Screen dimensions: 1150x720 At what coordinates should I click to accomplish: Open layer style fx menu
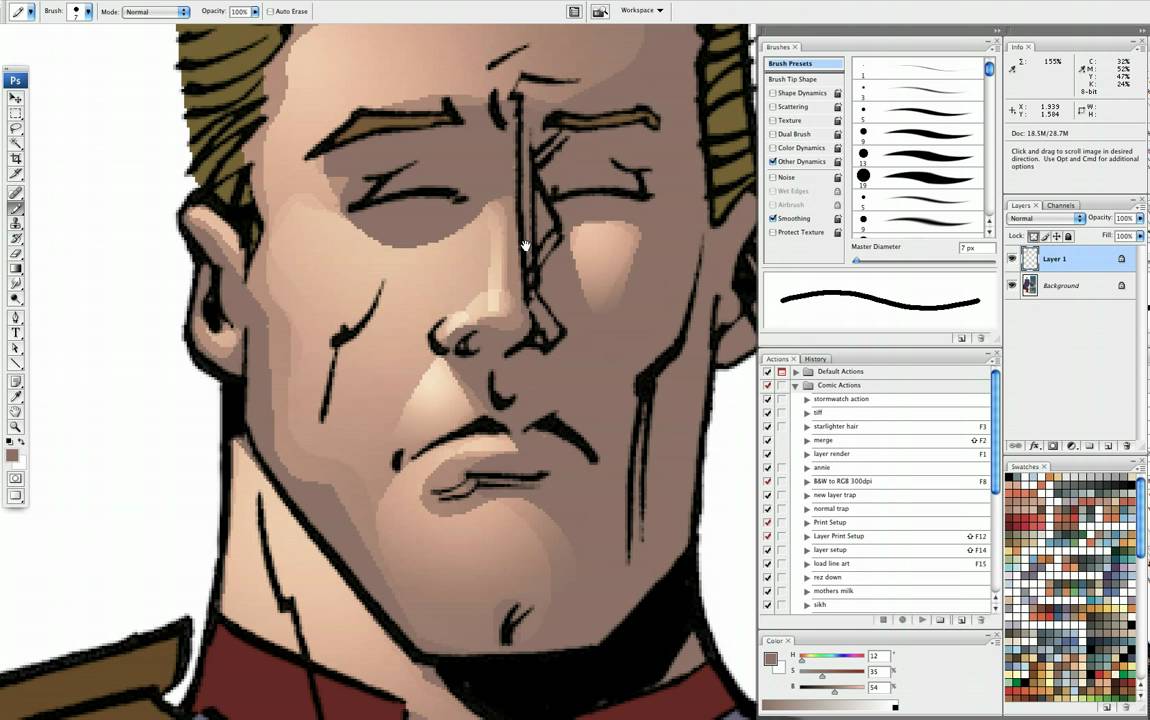click(x=1034, y=446)
